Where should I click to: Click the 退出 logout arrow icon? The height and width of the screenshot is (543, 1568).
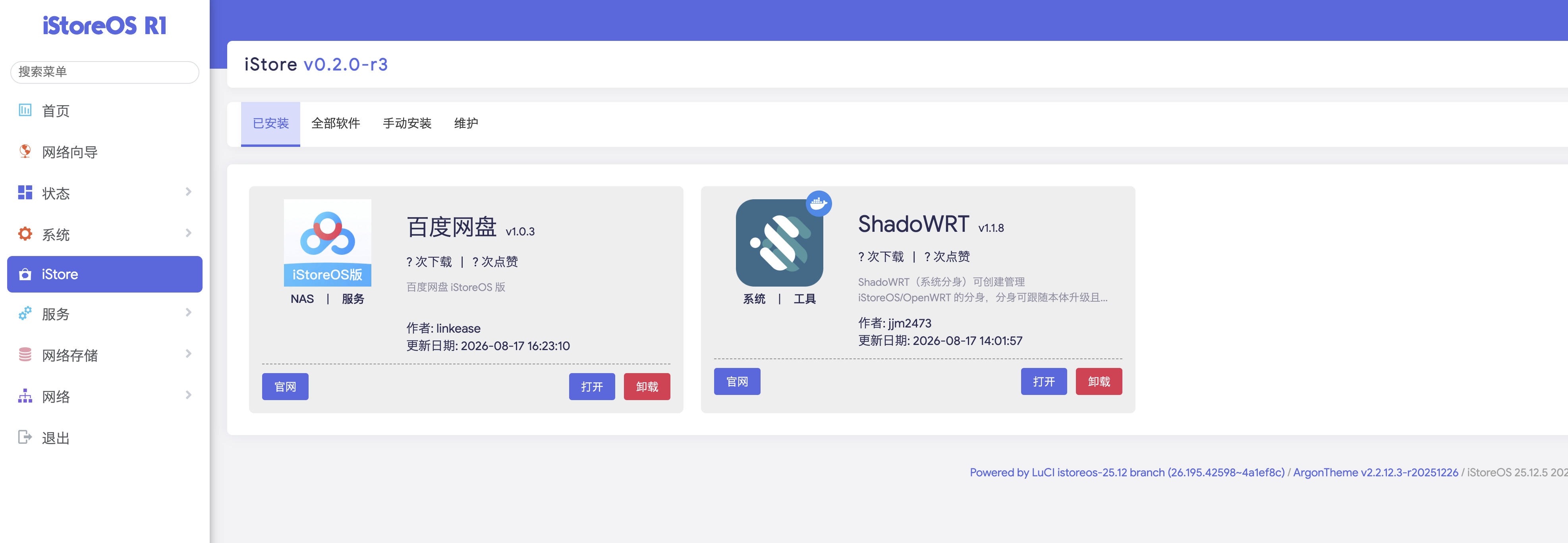coord(25,437)
